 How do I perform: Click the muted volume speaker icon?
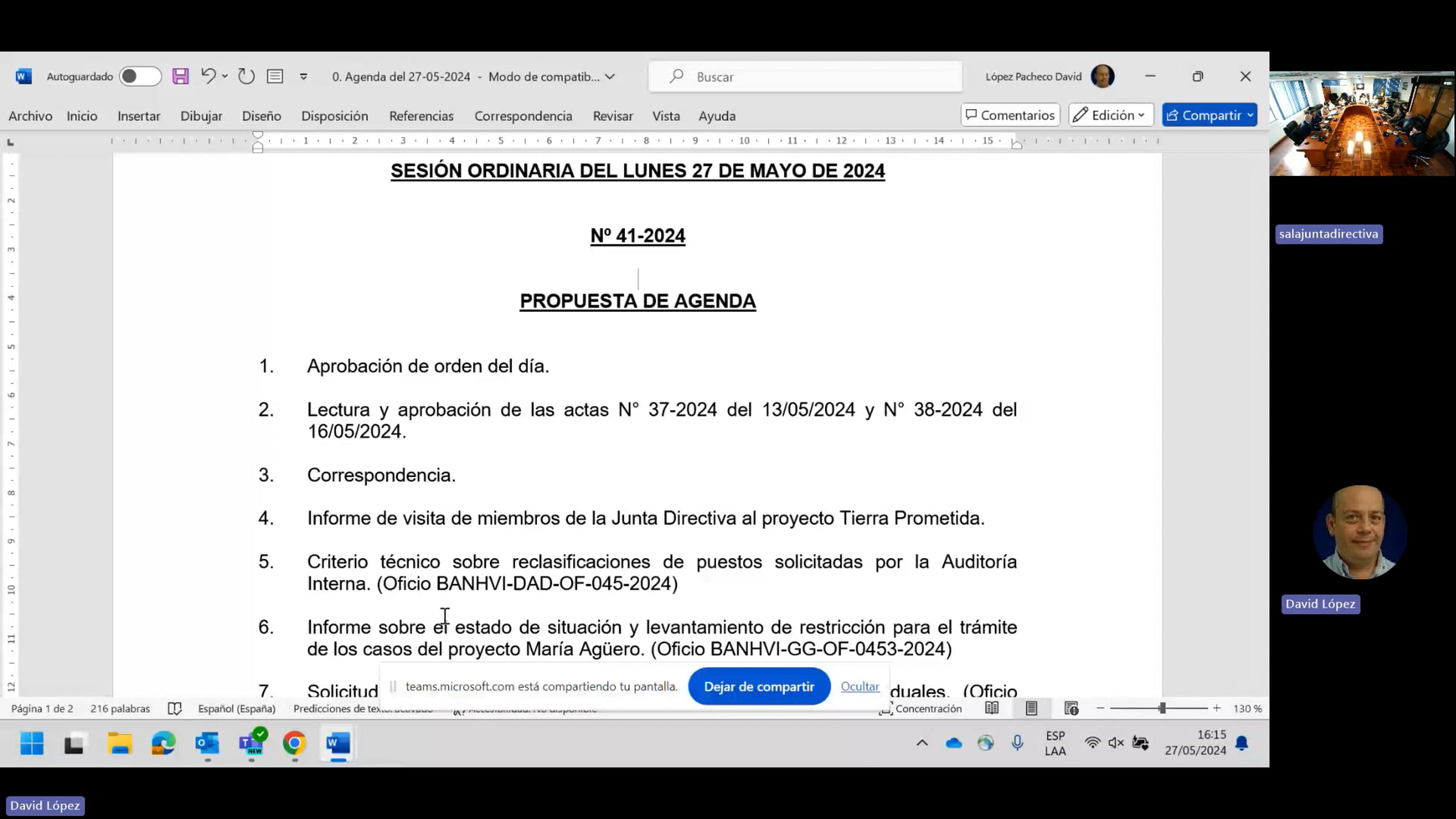click(1116, 743)
